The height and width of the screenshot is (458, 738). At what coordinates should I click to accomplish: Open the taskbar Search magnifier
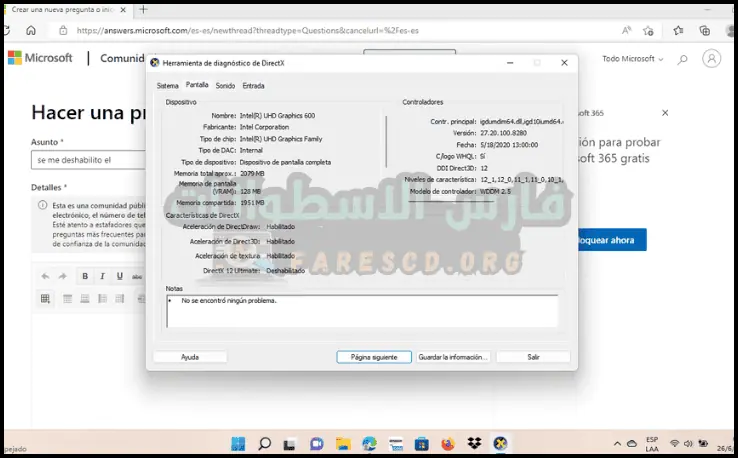[264, 443]
